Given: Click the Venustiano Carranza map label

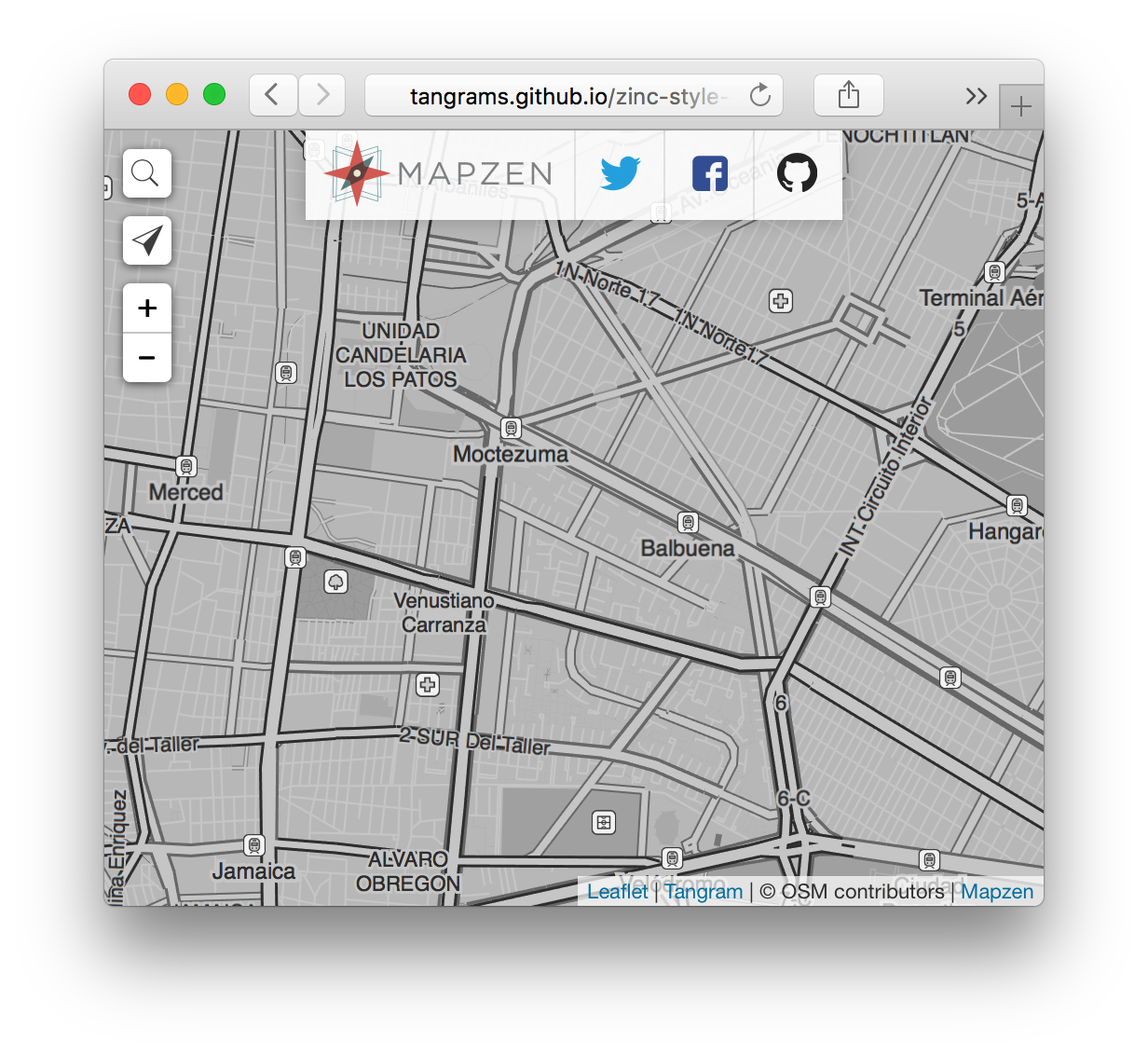Looking at the screenshot, I should 444,613.
